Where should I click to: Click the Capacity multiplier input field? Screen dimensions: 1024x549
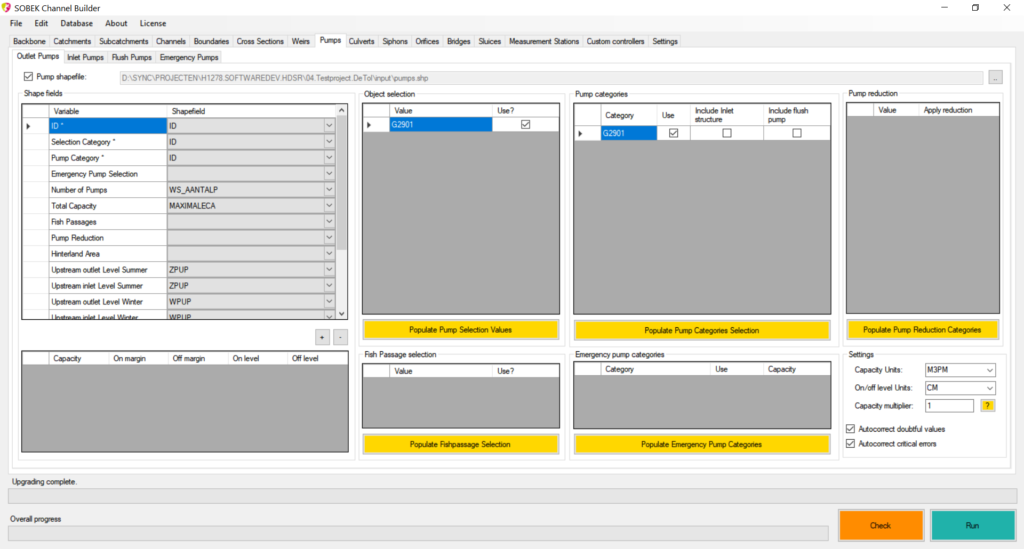[948, 405]
